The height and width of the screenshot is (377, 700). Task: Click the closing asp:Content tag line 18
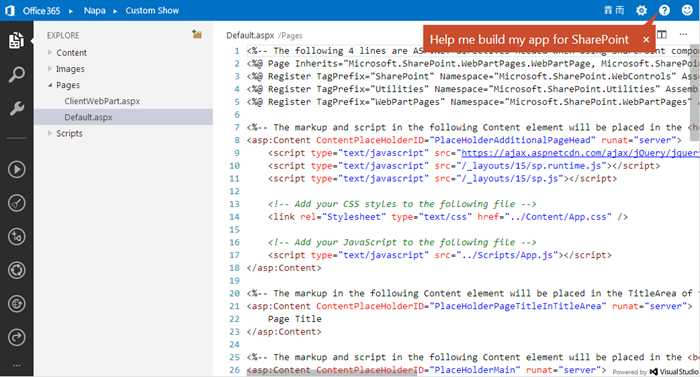(284, 268)
